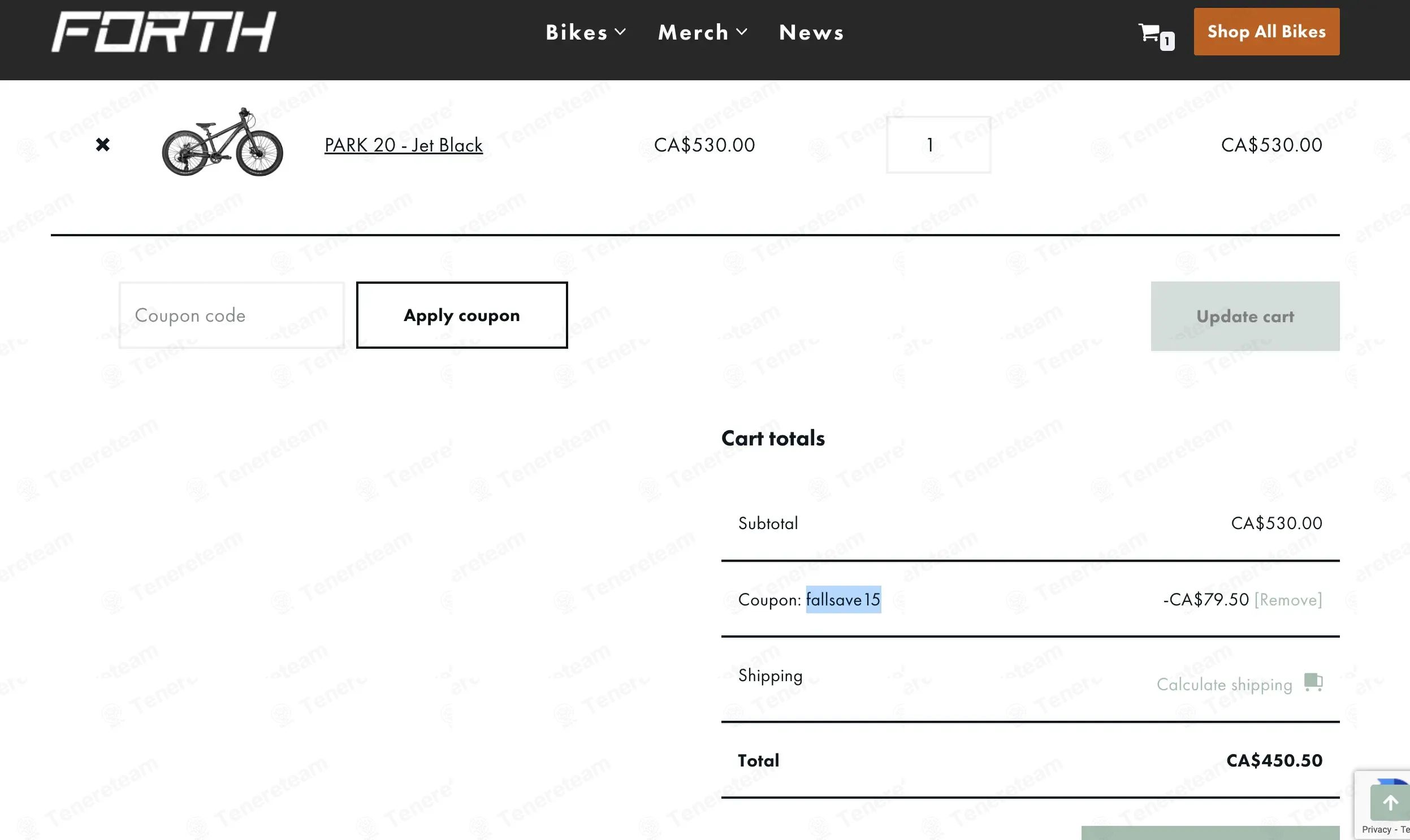1410x840 pixels.
Task: Click the Total CA$450.50 amount
Action: pos(1274,760)
